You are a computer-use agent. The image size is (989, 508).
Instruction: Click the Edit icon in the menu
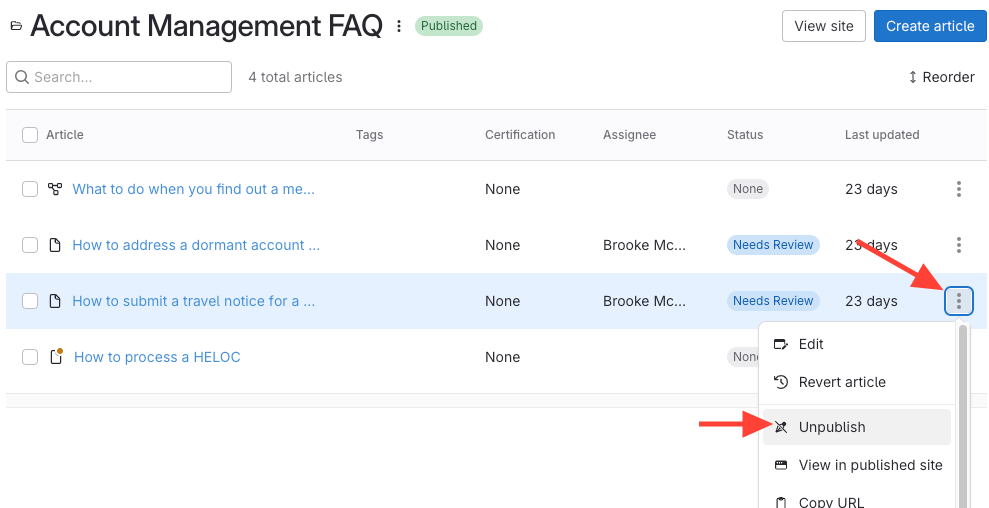pos(782,344)
